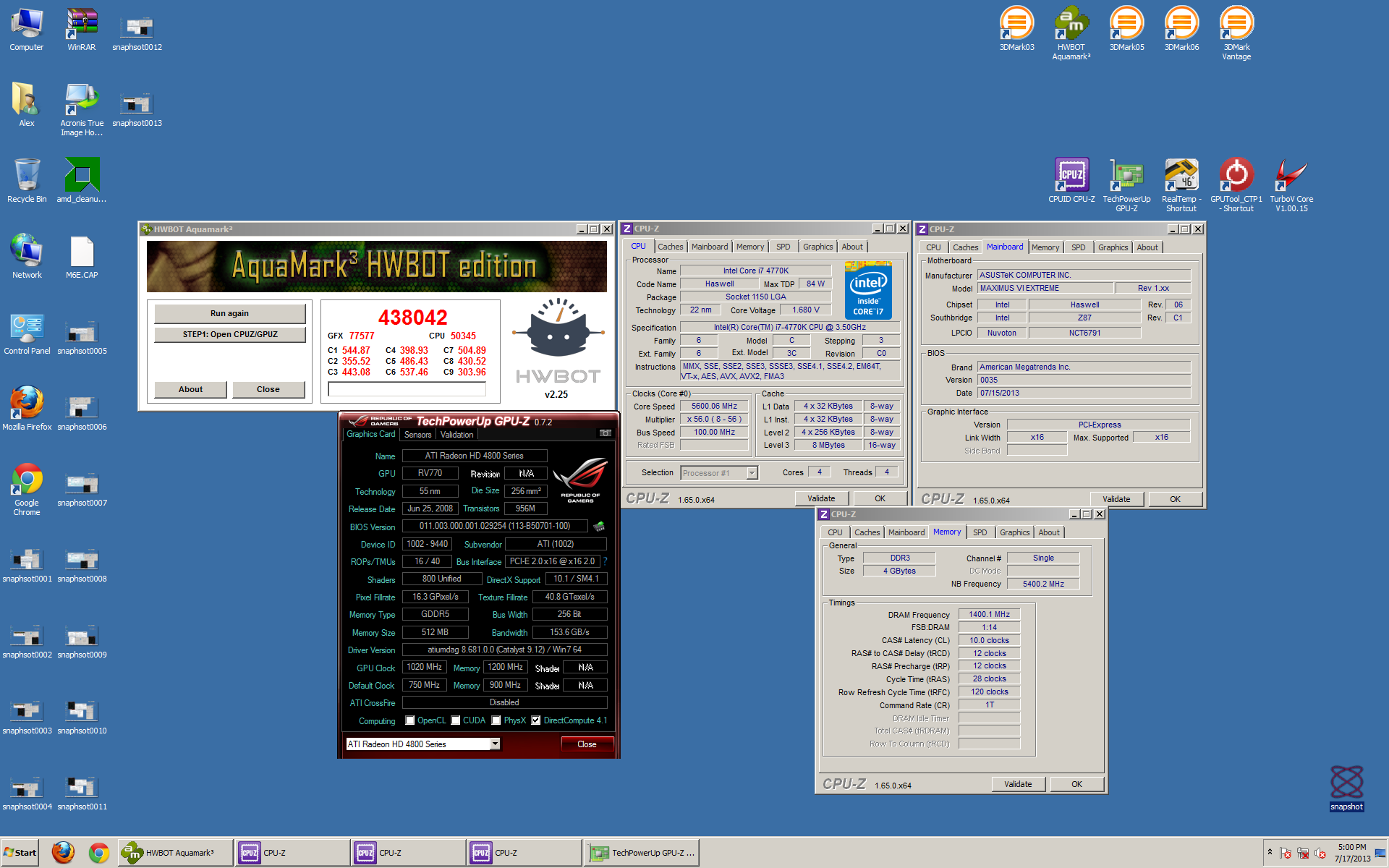Viewport: 1389px width, 868px height.
Task: Open the RealTemp shortcut icon
Action: 1181,184
